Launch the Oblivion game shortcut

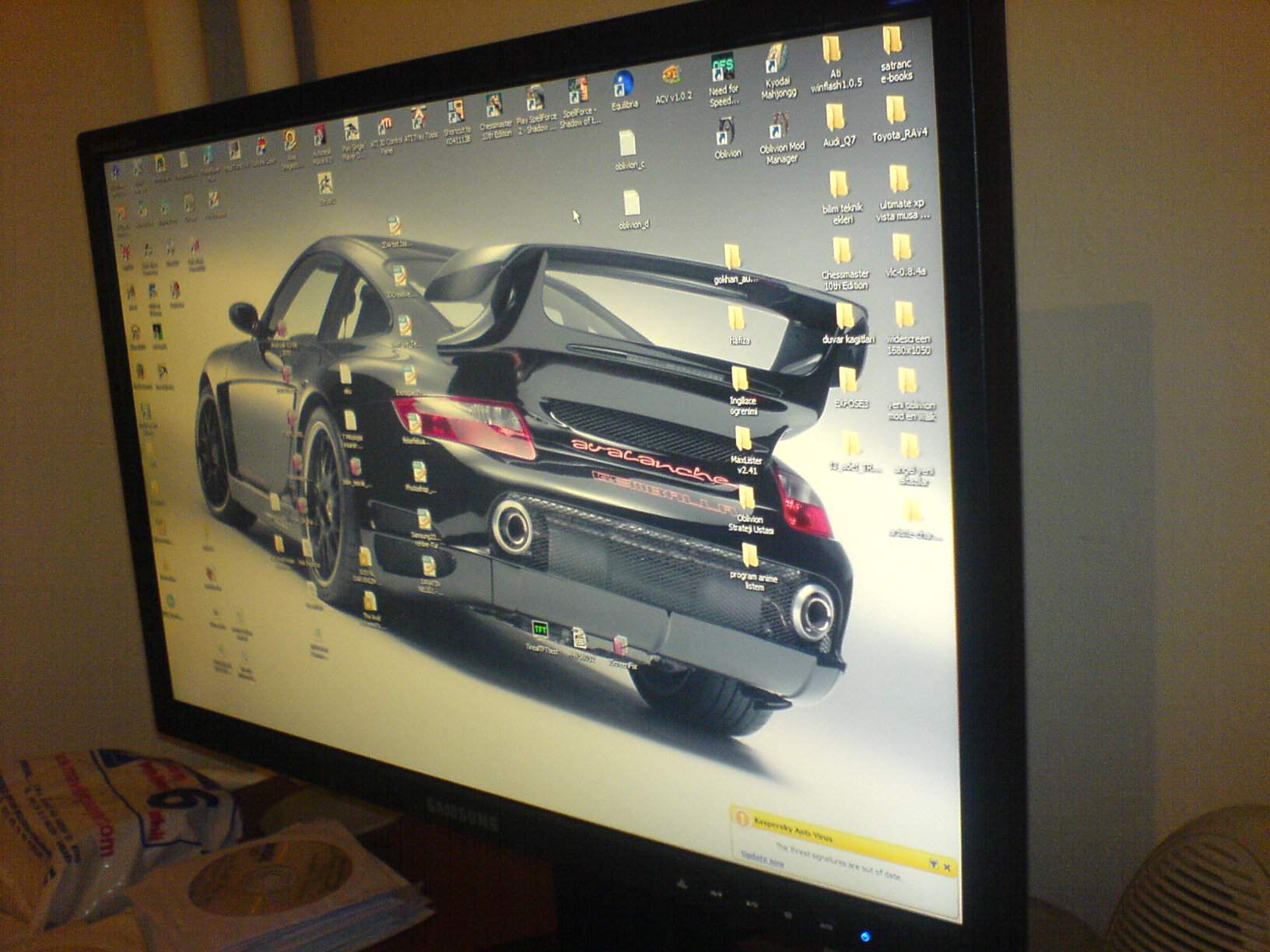coord(728,138)
